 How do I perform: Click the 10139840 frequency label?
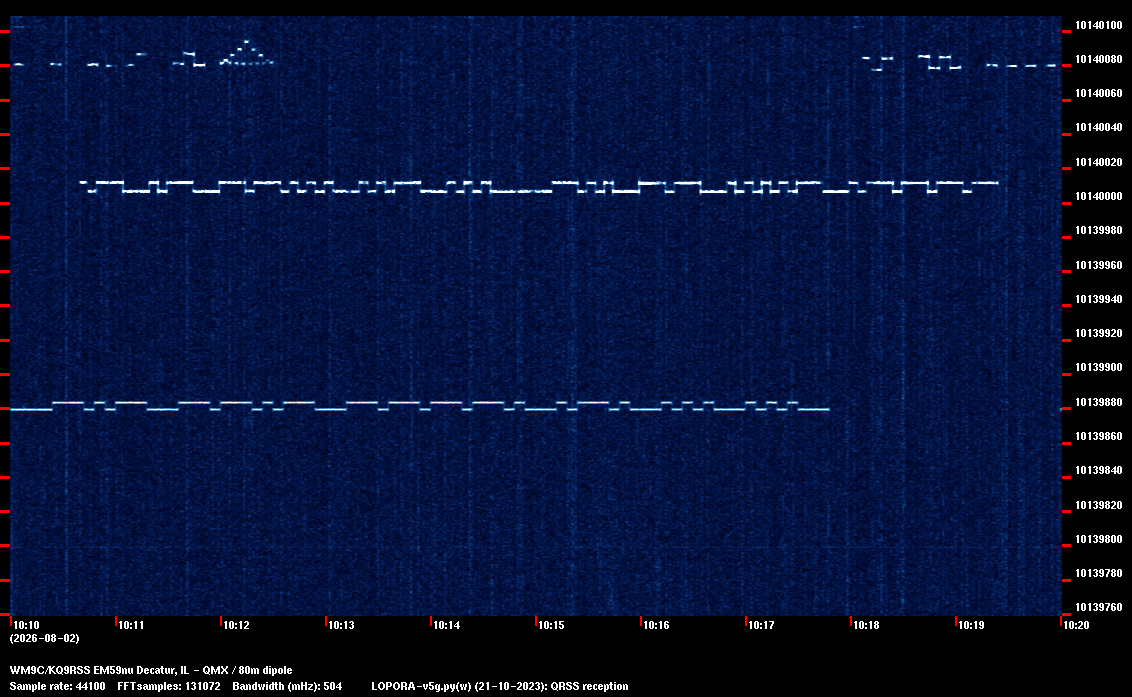pos(1098,470)
